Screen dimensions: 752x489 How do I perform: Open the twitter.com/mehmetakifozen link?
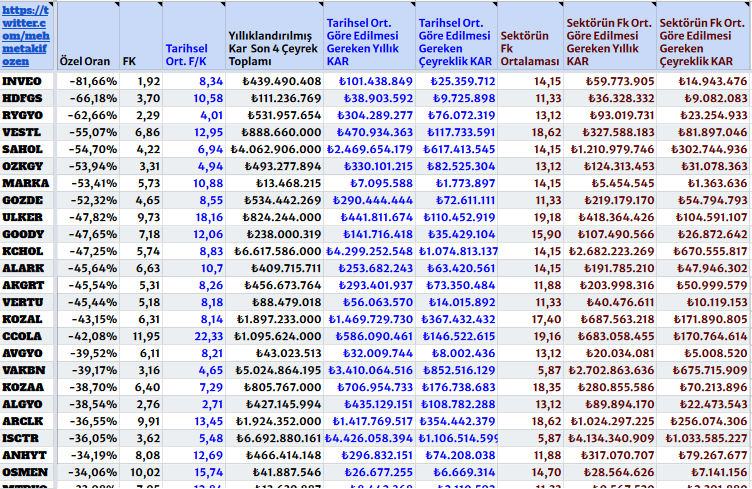(26, 36)
